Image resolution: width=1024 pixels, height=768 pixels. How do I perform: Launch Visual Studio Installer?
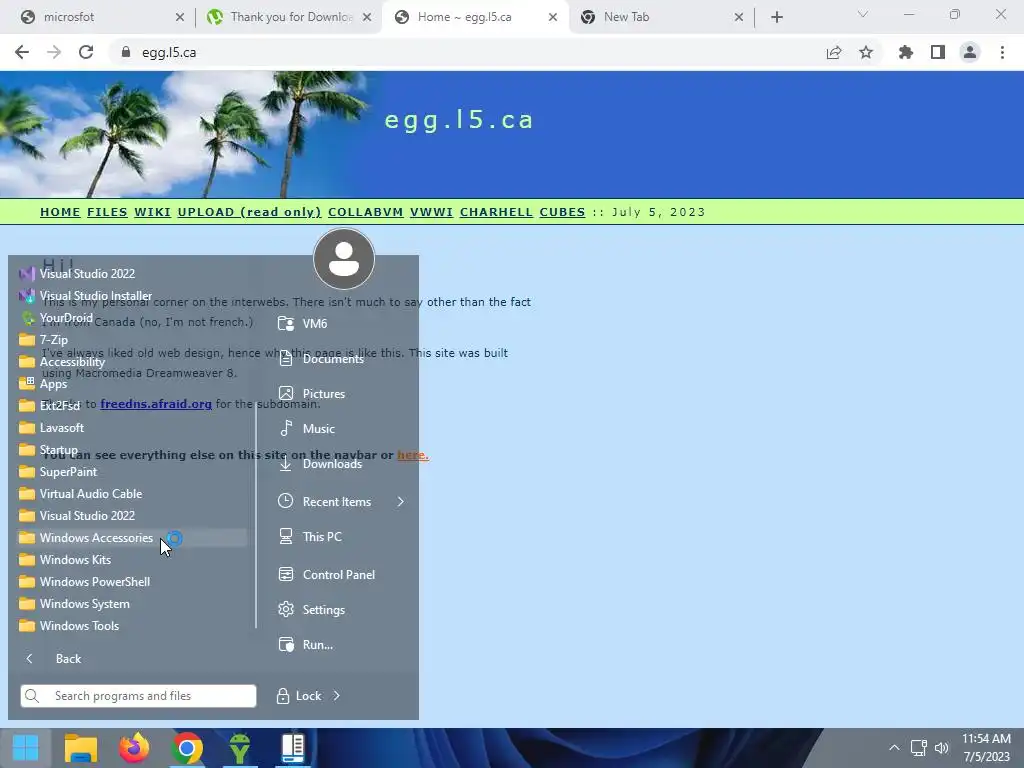[x=132, y=296]
